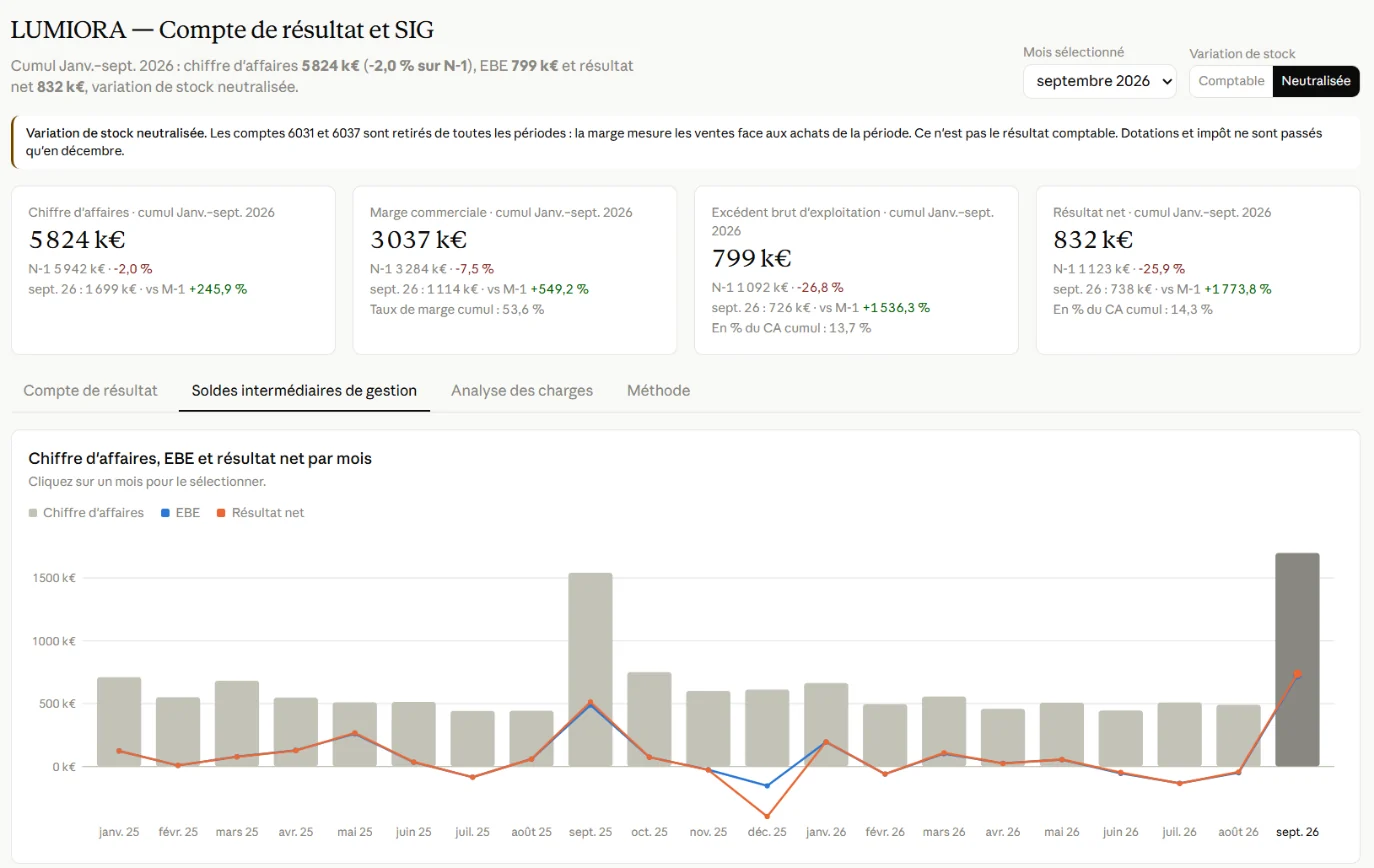Click 'En % du CA cumul : 14,3 %'
Screen dimensions: 1374x868
[1133, 309]
